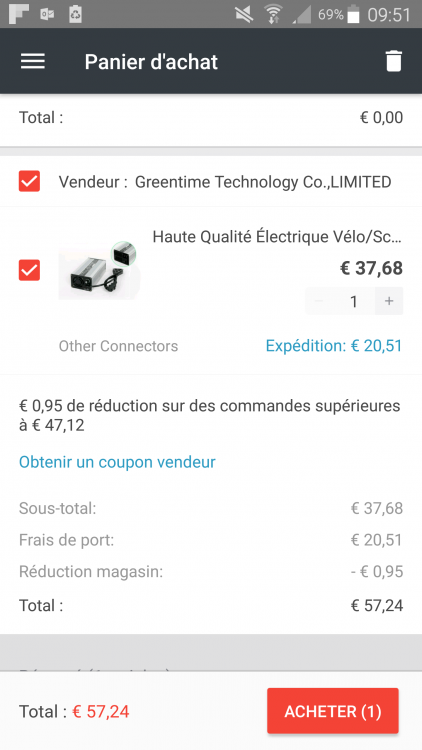Image resolution: width=422 pixels, height=750 pixels.
Task: Open Expédition € 20,51 shipping options
Action: click(334, 345)
